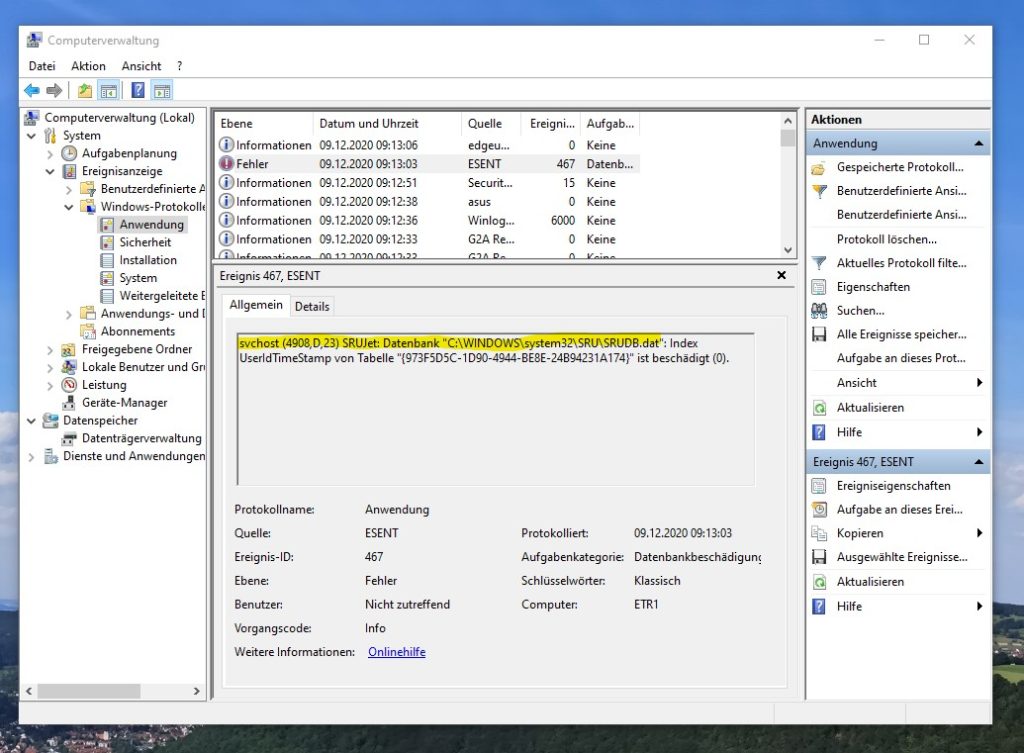
Task: Open Gespeicherte Protokolle folder icon
Action: coord(819,168)
